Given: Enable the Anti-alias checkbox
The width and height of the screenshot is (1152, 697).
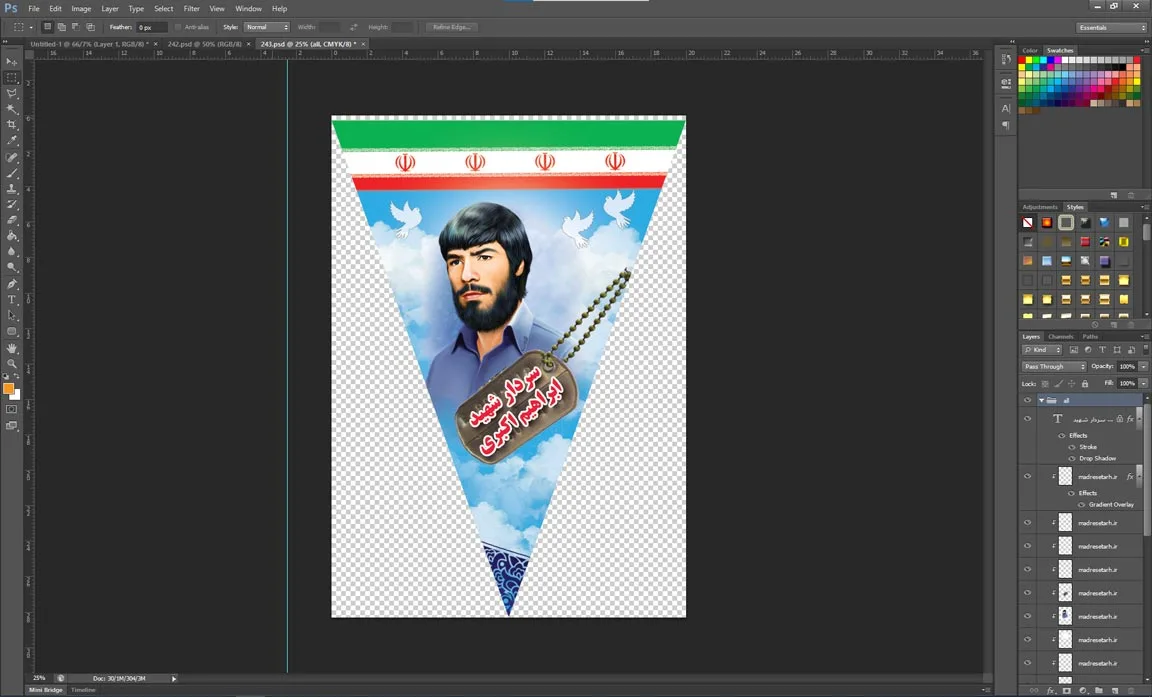Looking at the screenshot, I should point(179,27).
